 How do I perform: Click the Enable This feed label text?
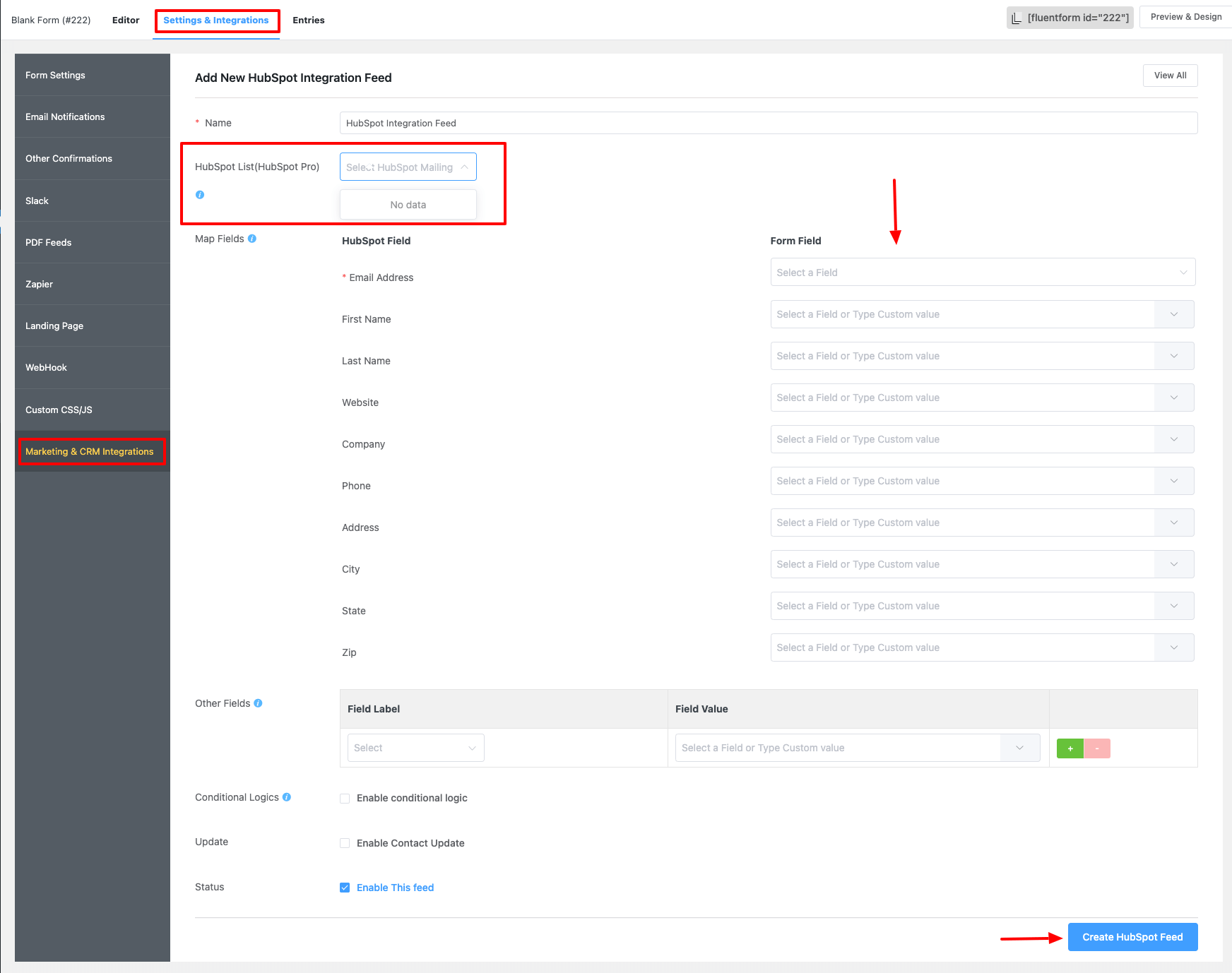(395, 888)
